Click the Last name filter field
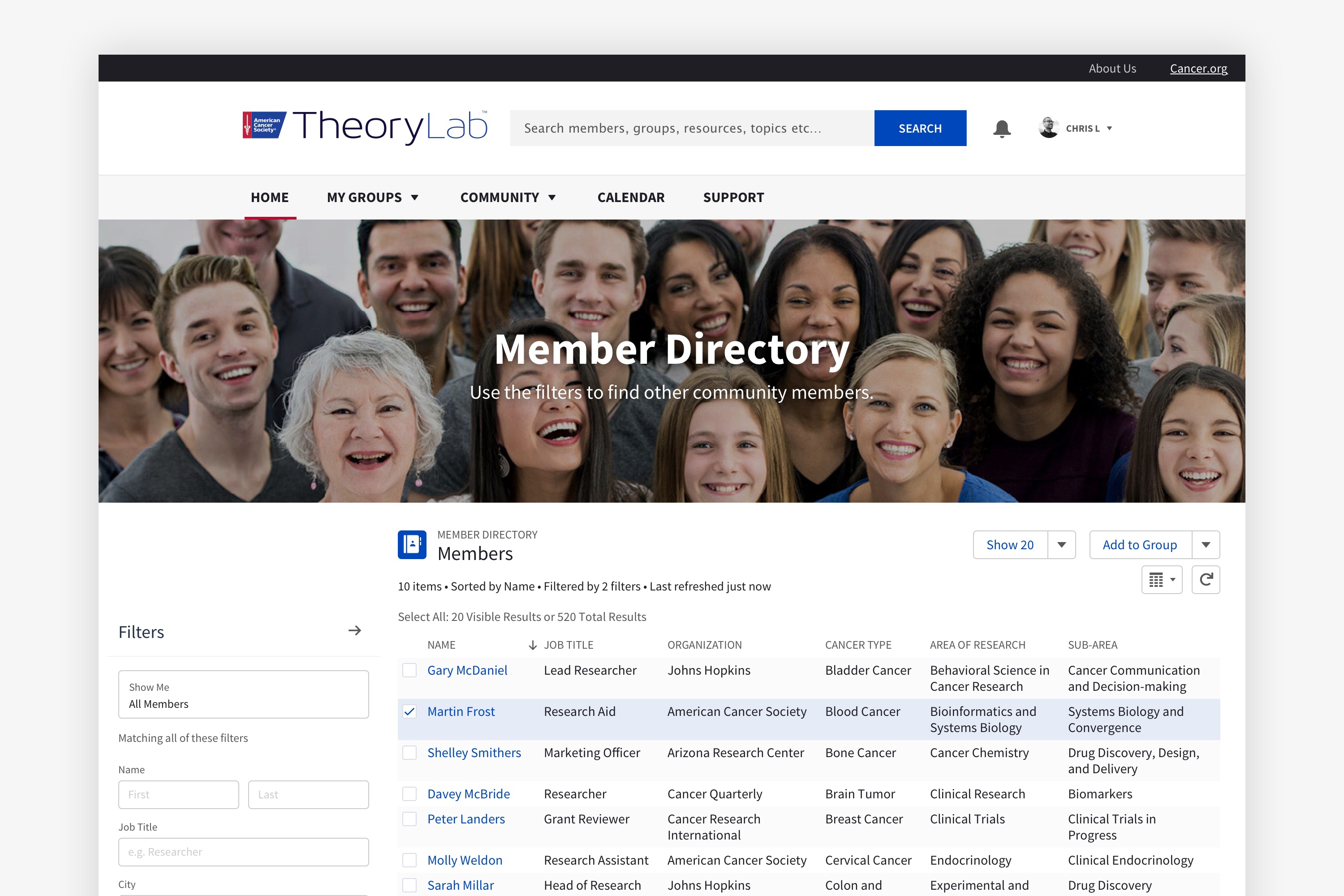Image resolution: width=1344 pixels, height=896 pixels. [309, 795]
